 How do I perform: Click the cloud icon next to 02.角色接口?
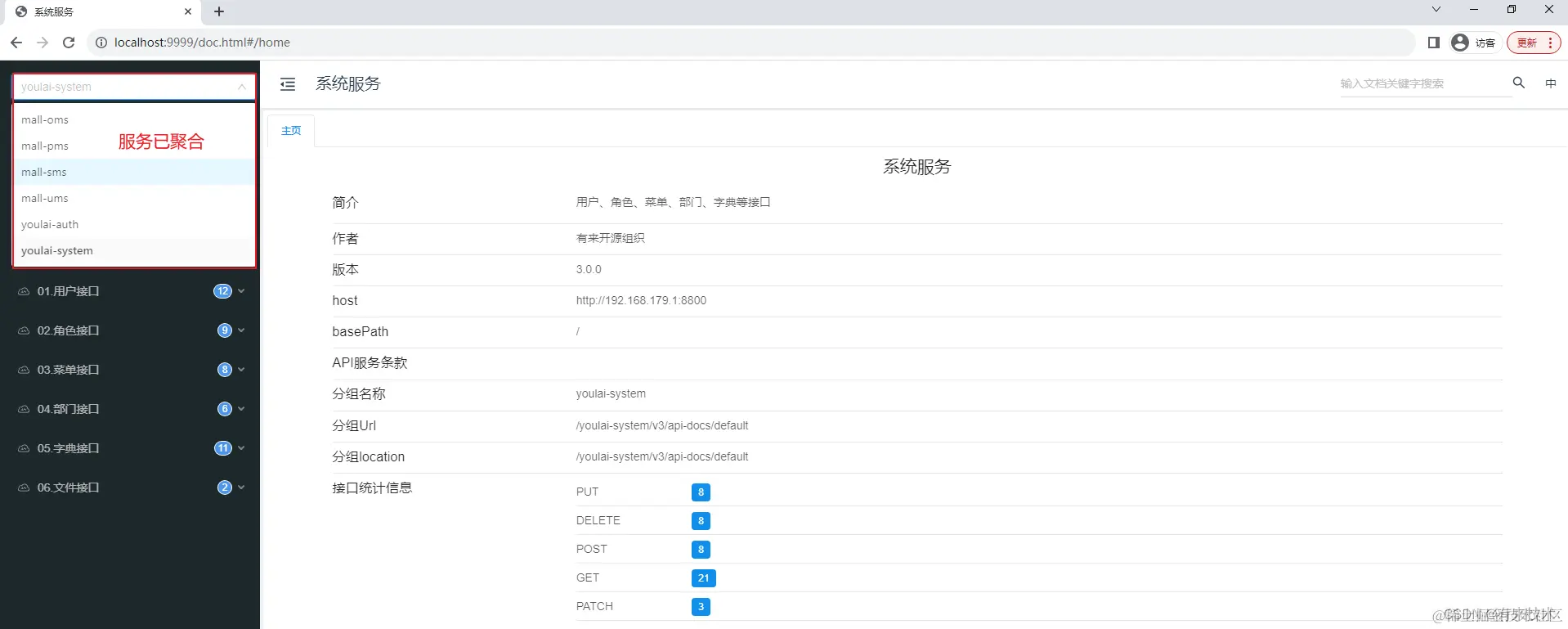click(x=24, y=330)
